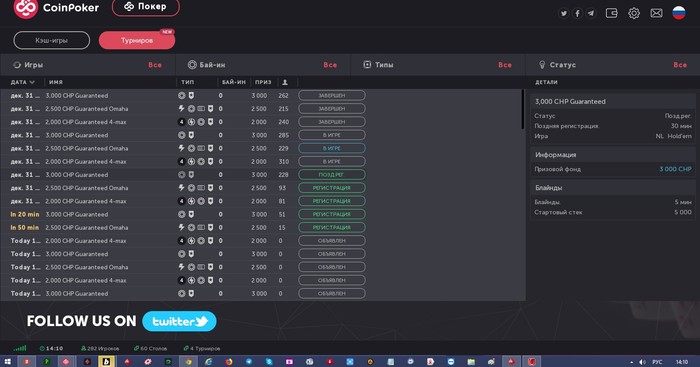The height and width of the screenshot is (367, 700).
Task: Open settings gear icon in header
Action: pyautogui.click(x=634, y=13)
